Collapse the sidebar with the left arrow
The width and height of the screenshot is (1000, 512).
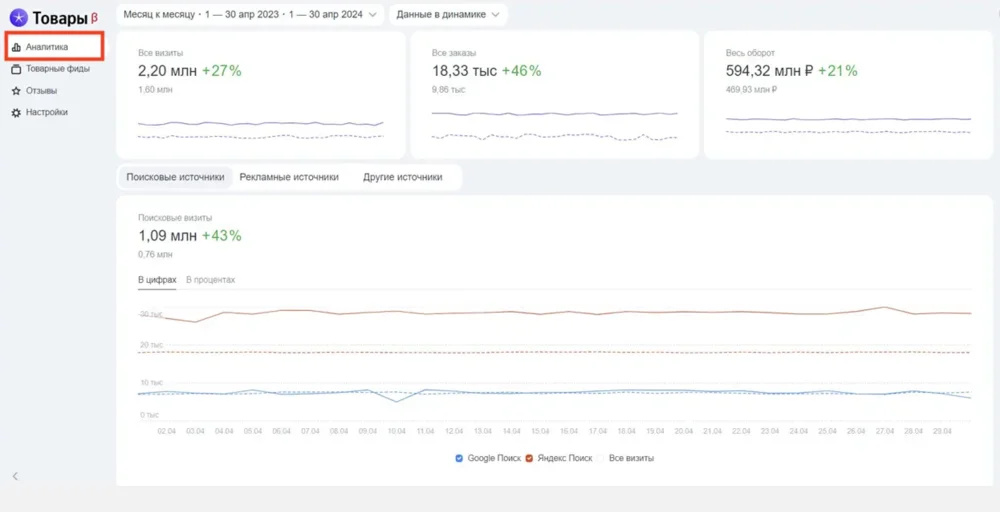[x=15, y=476]
